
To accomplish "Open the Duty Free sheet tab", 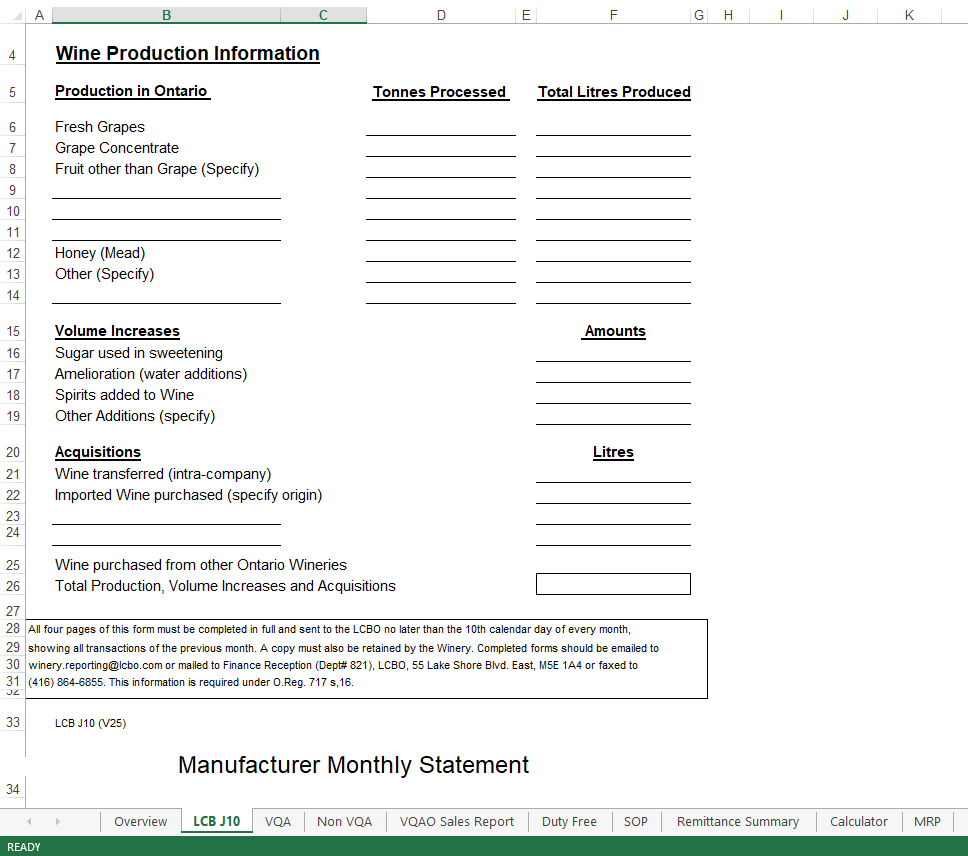I will tap(569, 821).
